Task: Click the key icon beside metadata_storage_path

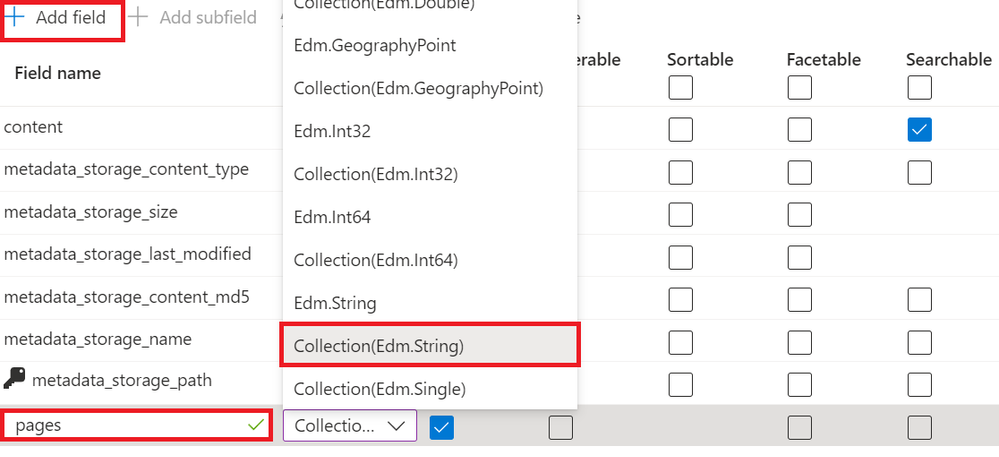Action: click(14, 379)
